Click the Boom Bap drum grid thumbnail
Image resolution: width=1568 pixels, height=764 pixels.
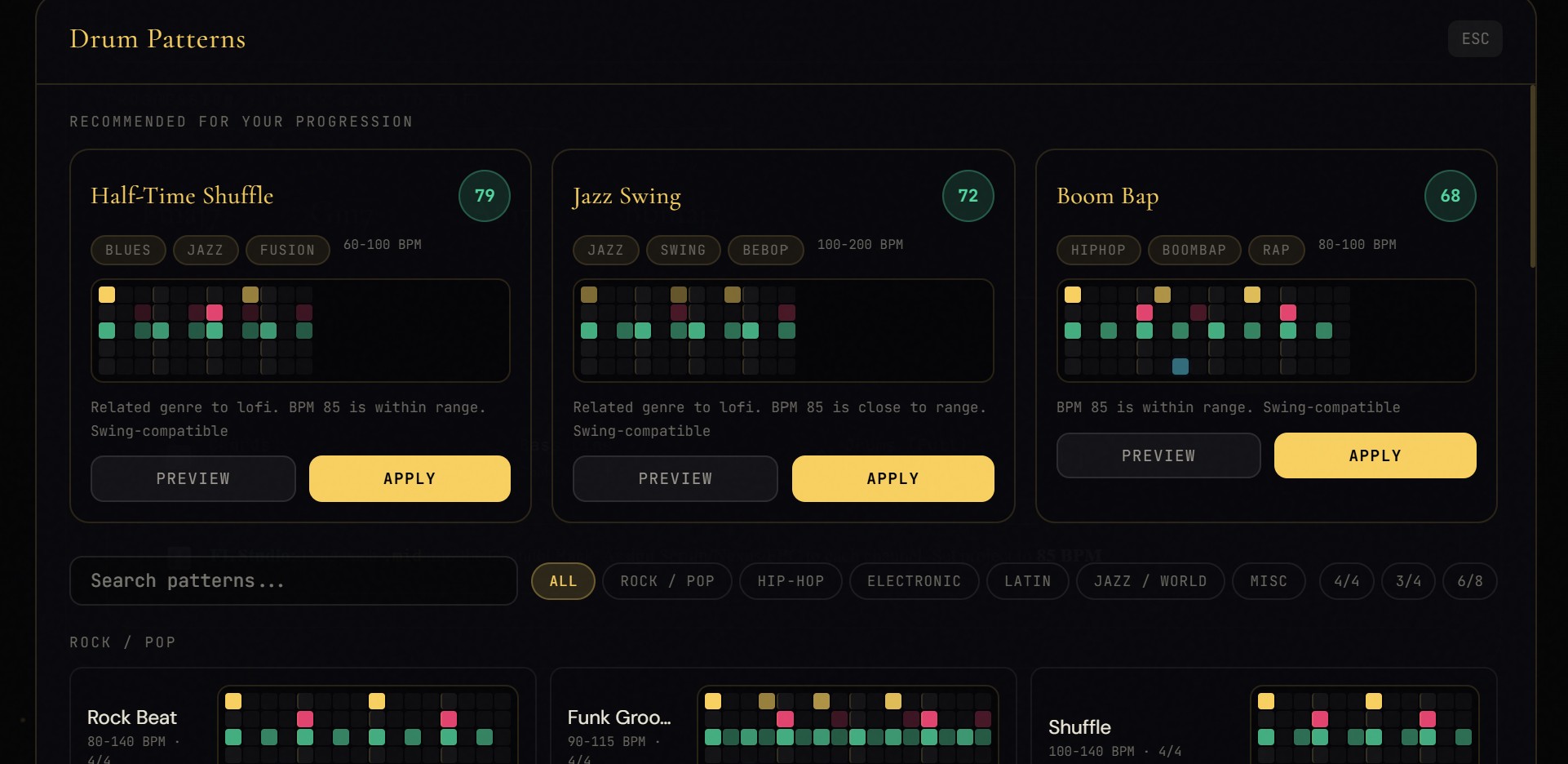[x=1266, y=331]
